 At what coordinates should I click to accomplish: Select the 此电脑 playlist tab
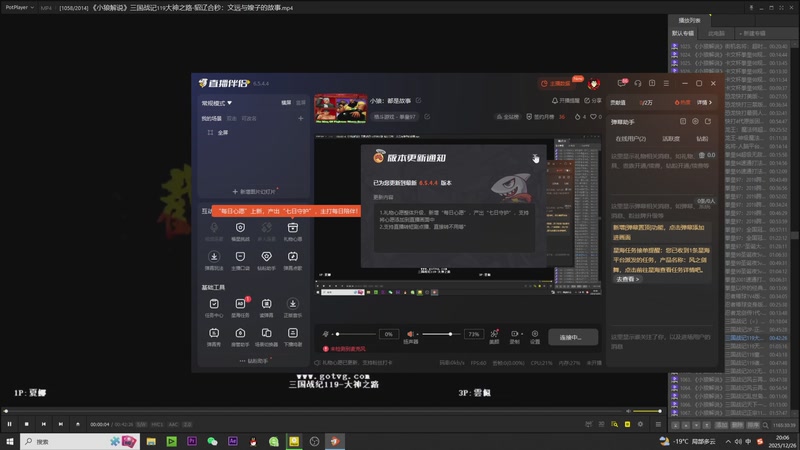[716, 33]
